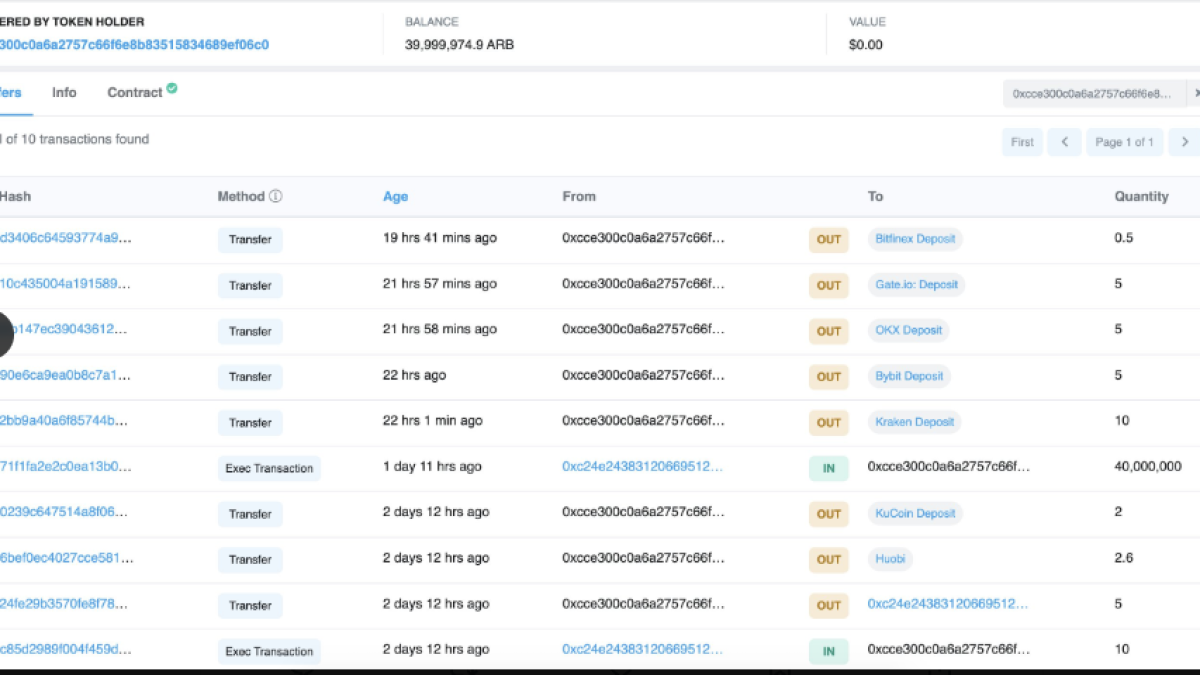This screenshot has height=675, width=1200.
Task: Sort transactions by Age column
Action: (395, 197)
